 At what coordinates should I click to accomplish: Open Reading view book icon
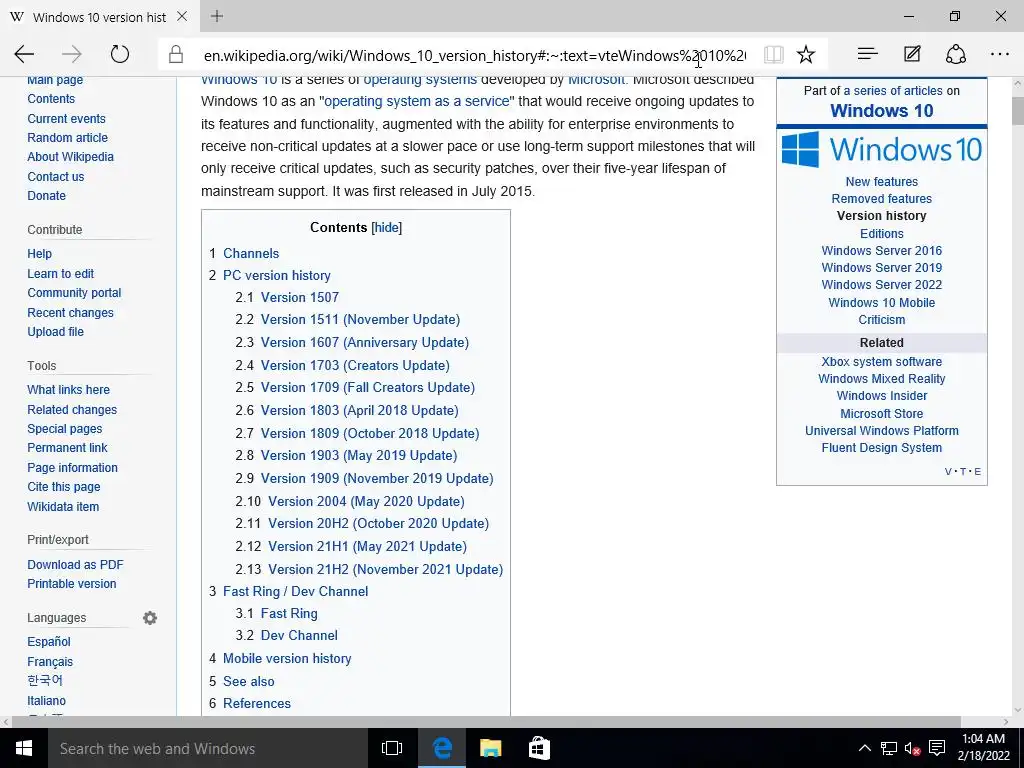pyautogui.click(x=773, y=54)
